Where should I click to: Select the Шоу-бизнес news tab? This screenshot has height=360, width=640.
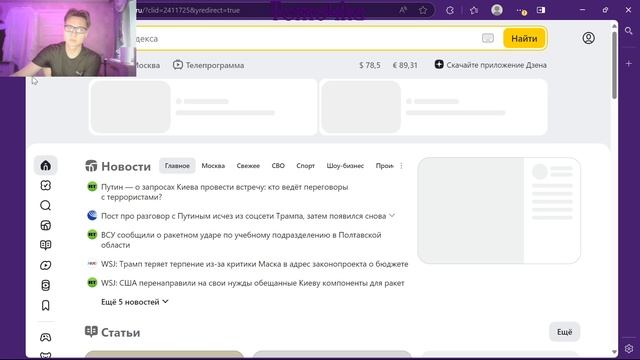coord(345,166)
